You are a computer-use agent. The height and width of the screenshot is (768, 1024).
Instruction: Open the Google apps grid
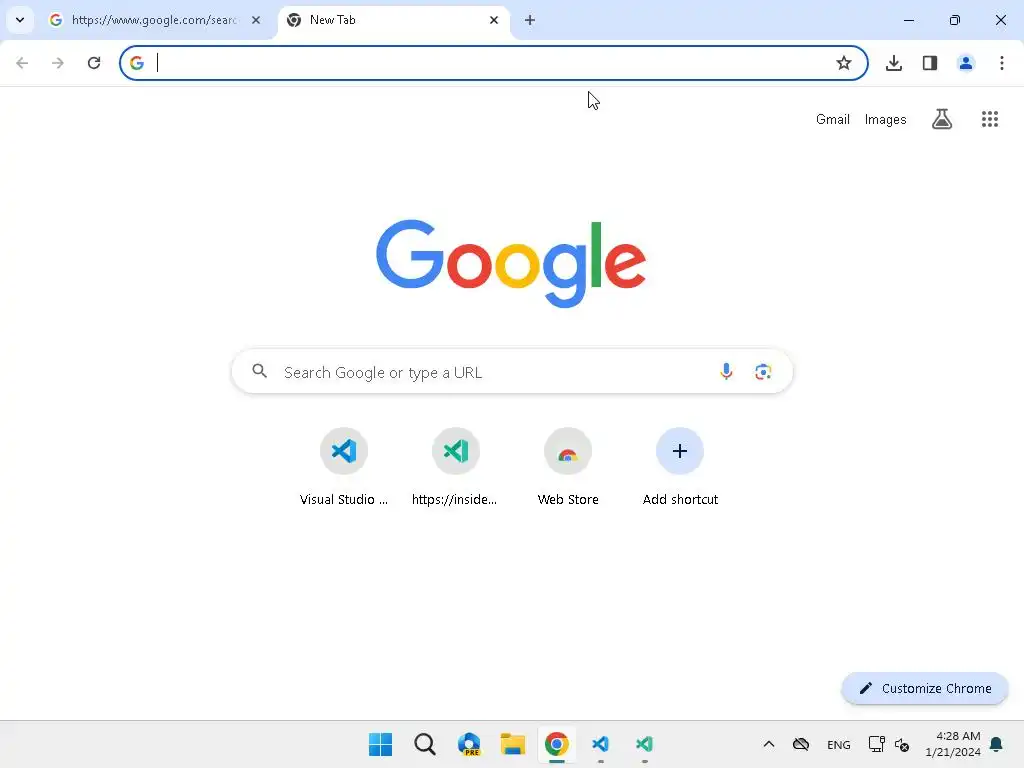tap(989, 119)
